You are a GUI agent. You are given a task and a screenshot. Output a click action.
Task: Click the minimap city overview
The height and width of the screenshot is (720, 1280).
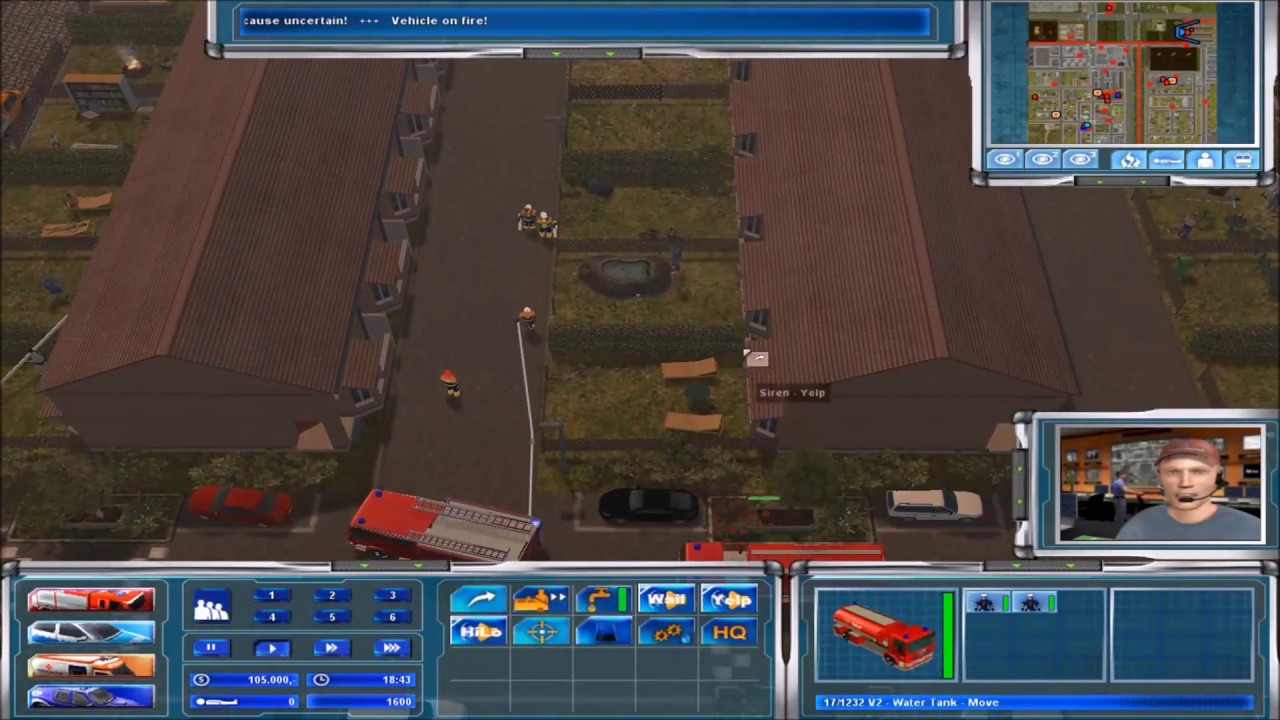point(1122,73)
